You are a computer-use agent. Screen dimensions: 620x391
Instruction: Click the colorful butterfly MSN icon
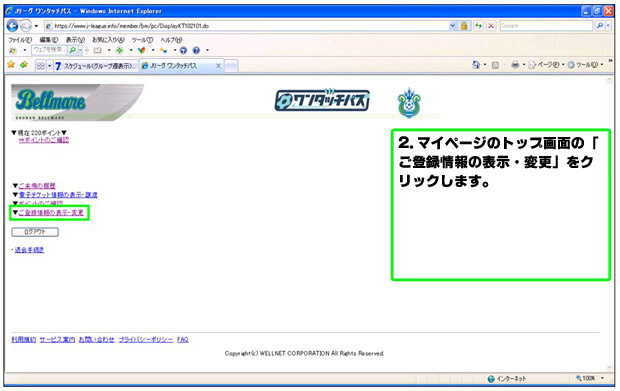coord(142,50)
